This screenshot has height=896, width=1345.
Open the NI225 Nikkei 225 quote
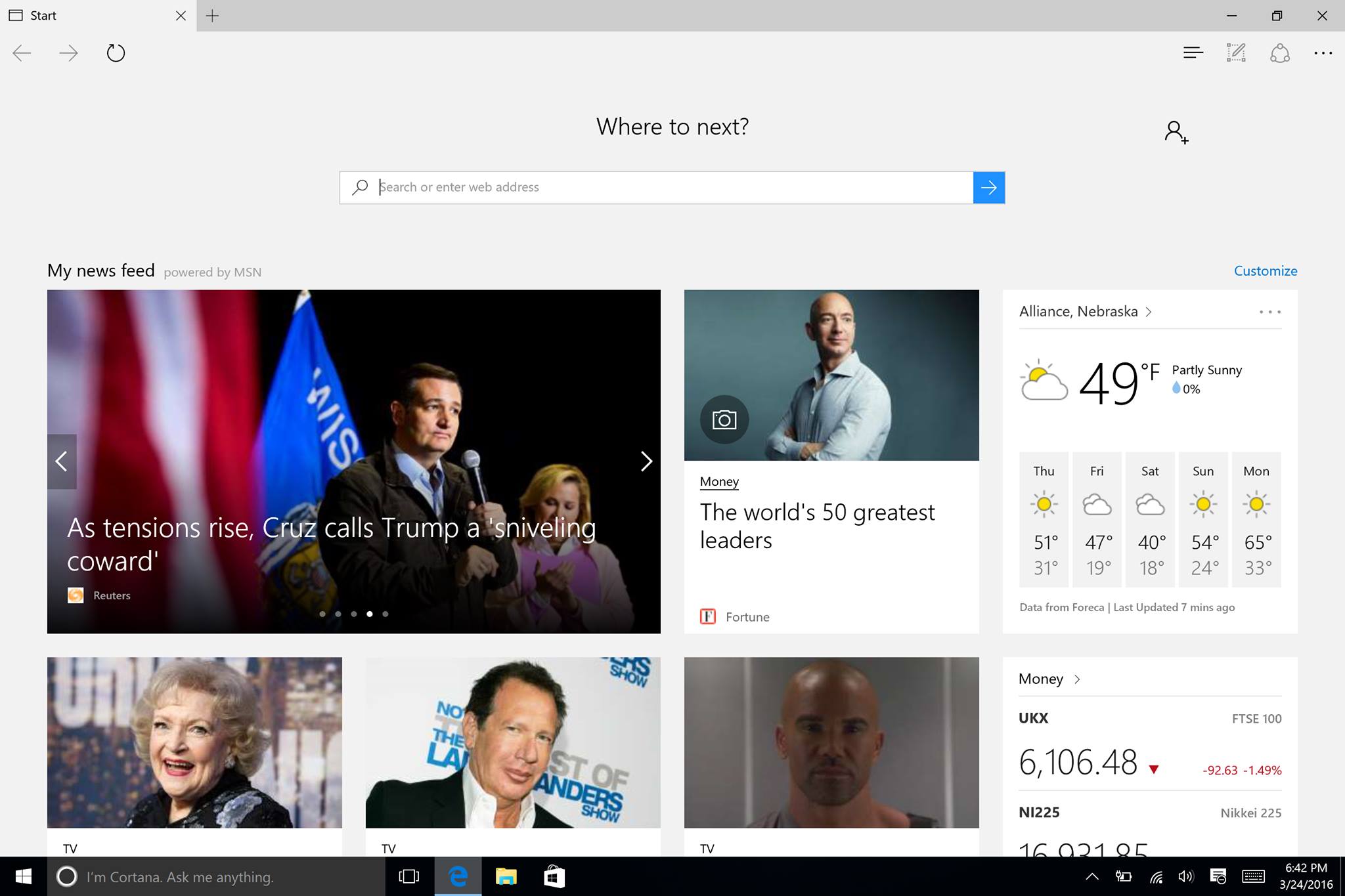(1150, 830)
